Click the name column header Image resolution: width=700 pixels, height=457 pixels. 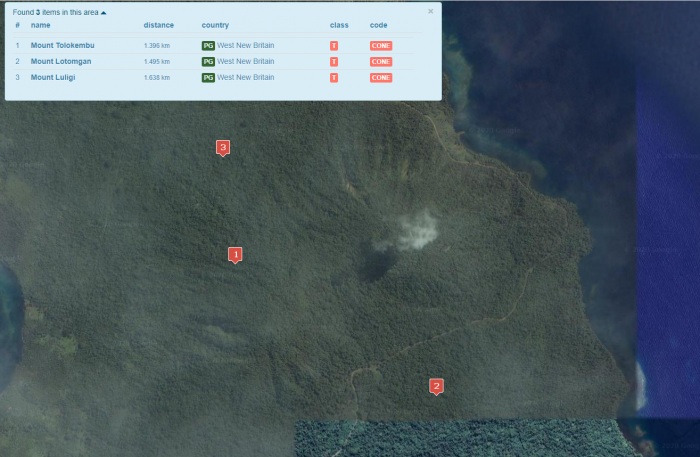[x=40, y=24]
